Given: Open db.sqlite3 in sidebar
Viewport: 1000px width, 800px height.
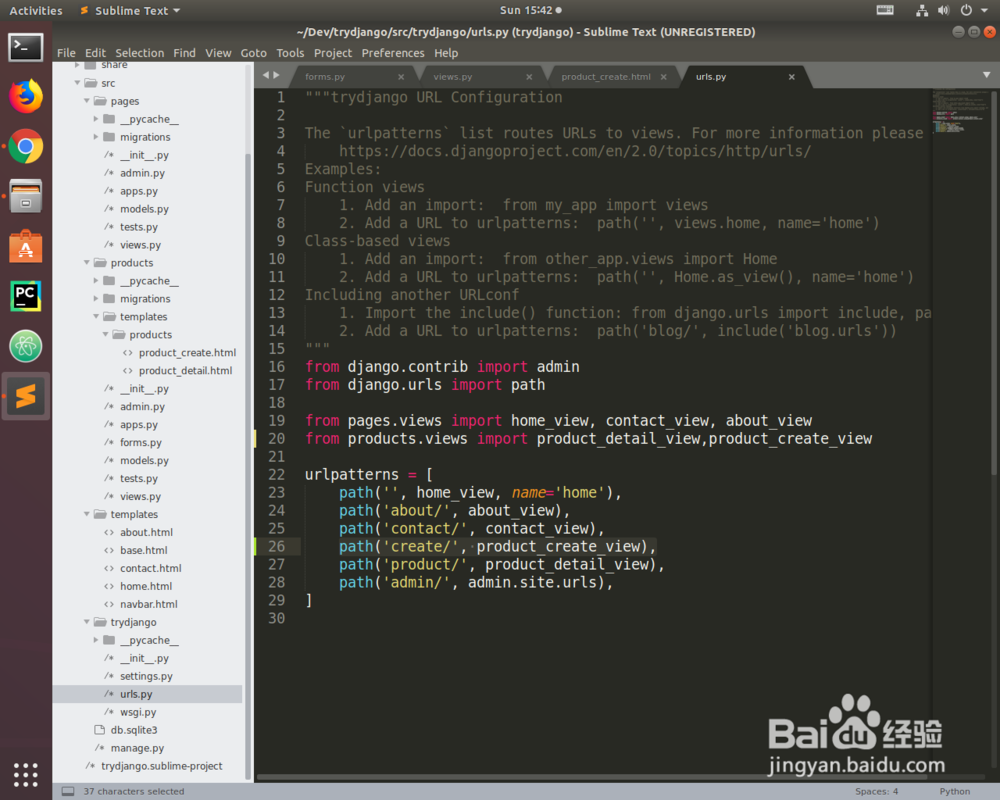Looking at the screenshot, I should 134,730.
